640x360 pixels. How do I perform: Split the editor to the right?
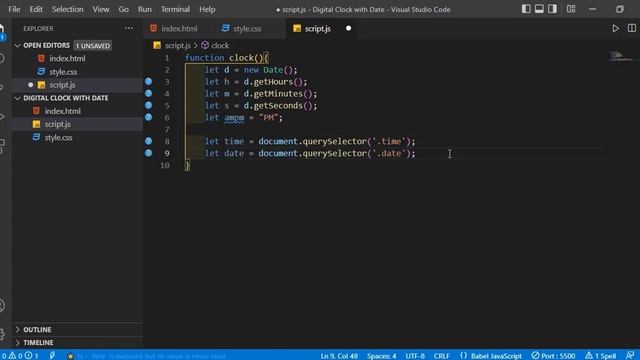631,28
